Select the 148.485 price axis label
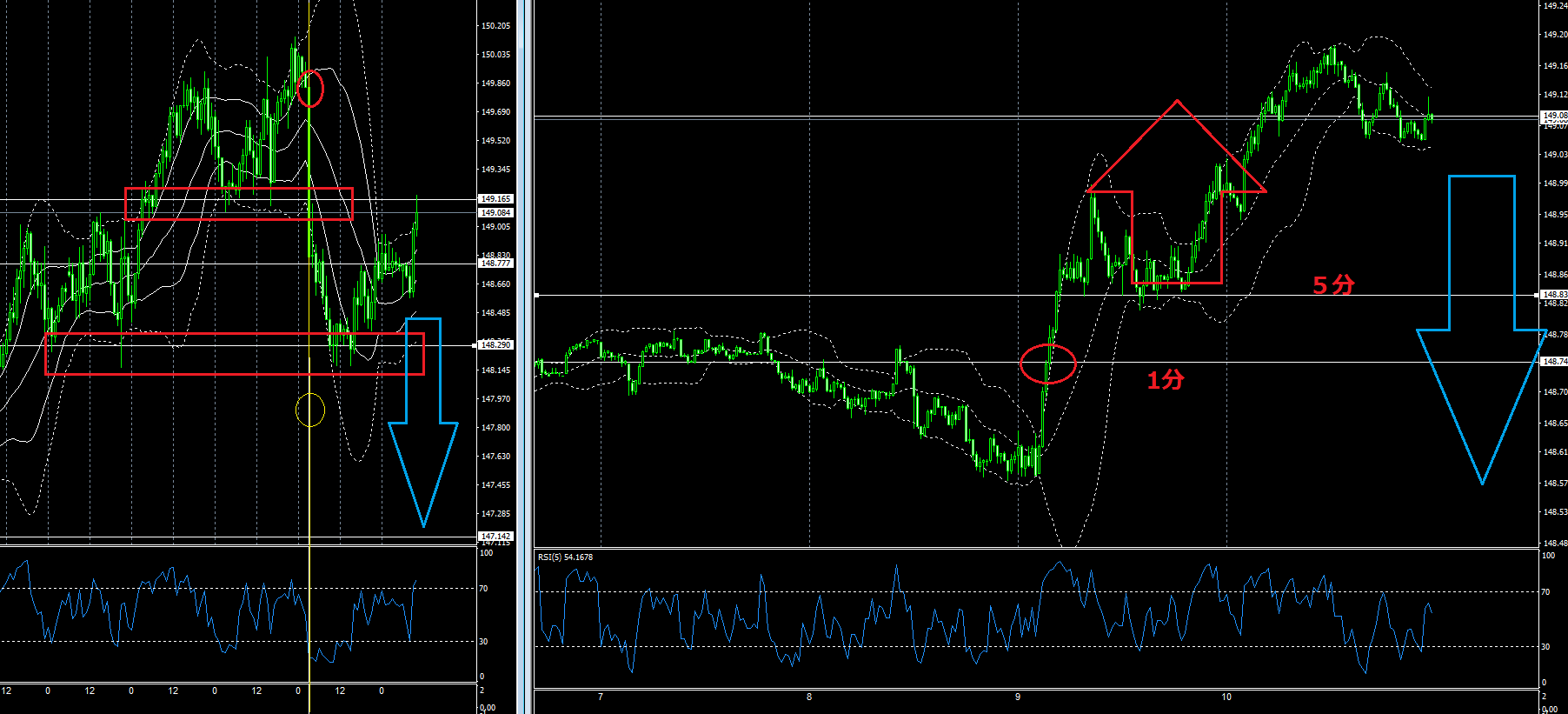1568x714 pixels. [495, 313]
